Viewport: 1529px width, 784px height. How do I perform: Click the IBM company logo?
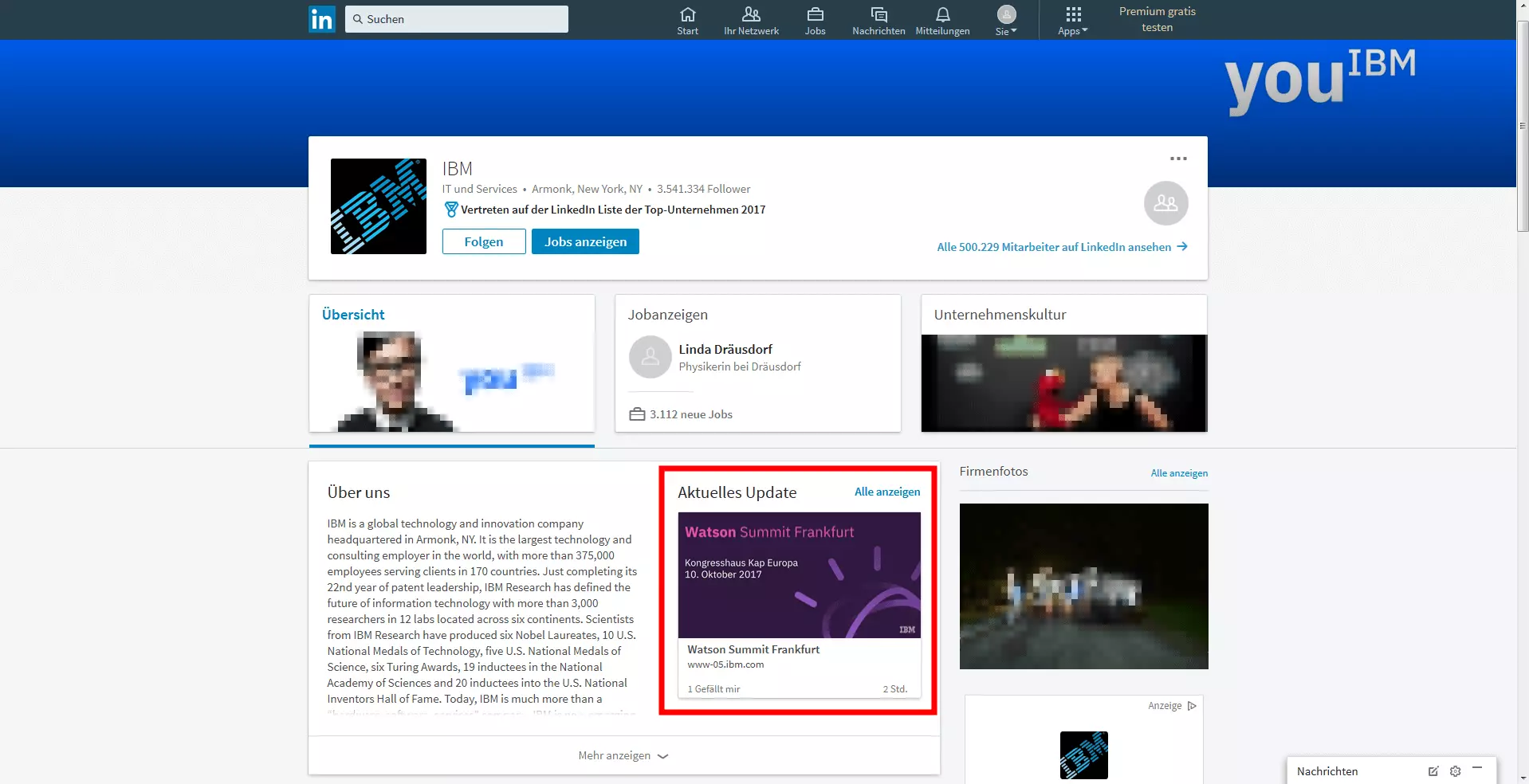[x=378, y=206]
